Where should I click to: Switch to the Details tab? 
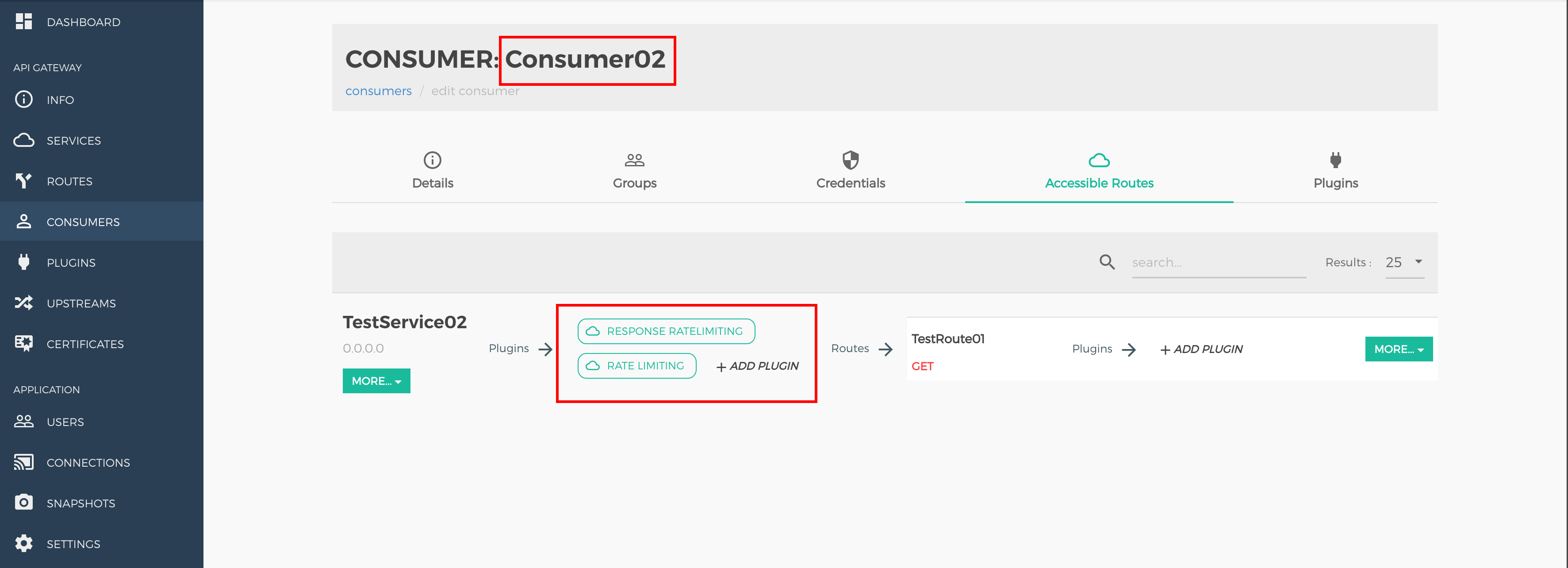click(433, 171)
